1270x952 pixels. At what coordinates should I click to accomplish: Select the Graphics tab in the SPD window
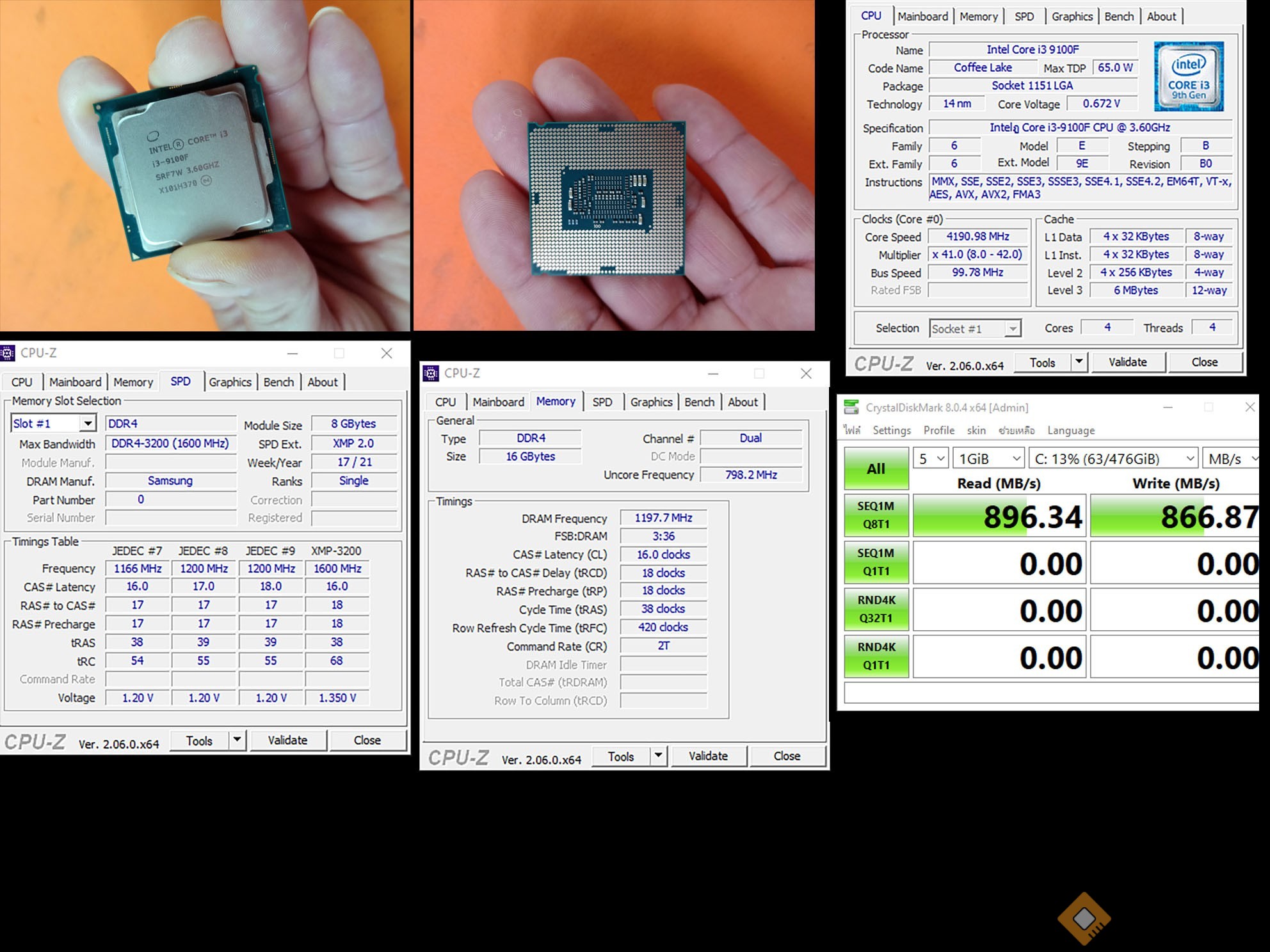click(x=230, y=382)
